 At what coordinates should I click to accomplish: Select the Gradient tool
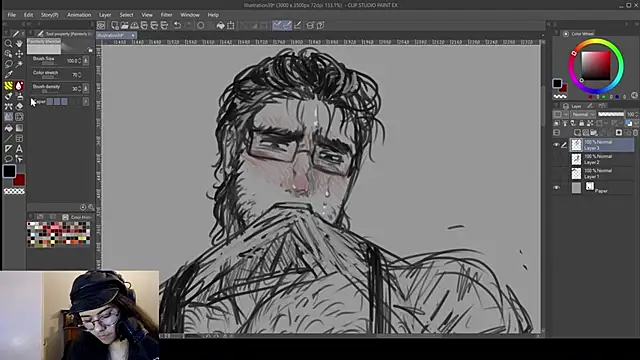pos(19,128)
